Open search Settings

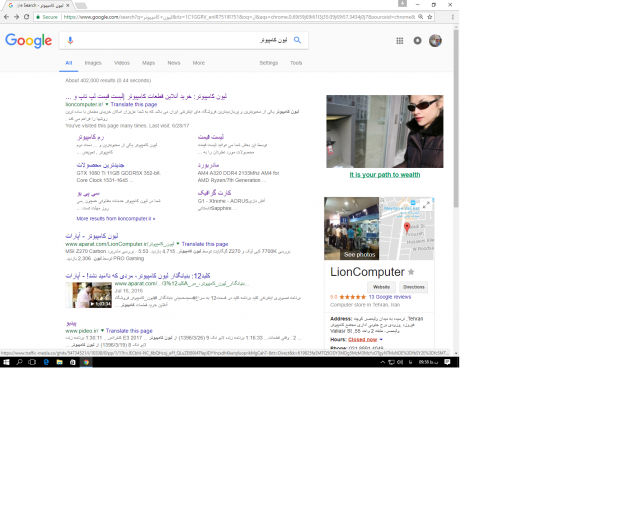[x=269, y=63]
